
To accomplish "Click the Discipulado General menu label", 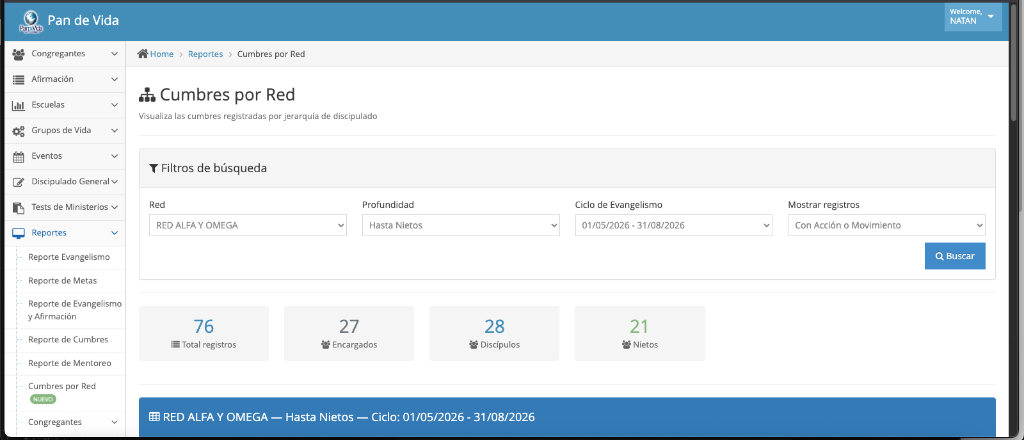I will click(71, 182).
